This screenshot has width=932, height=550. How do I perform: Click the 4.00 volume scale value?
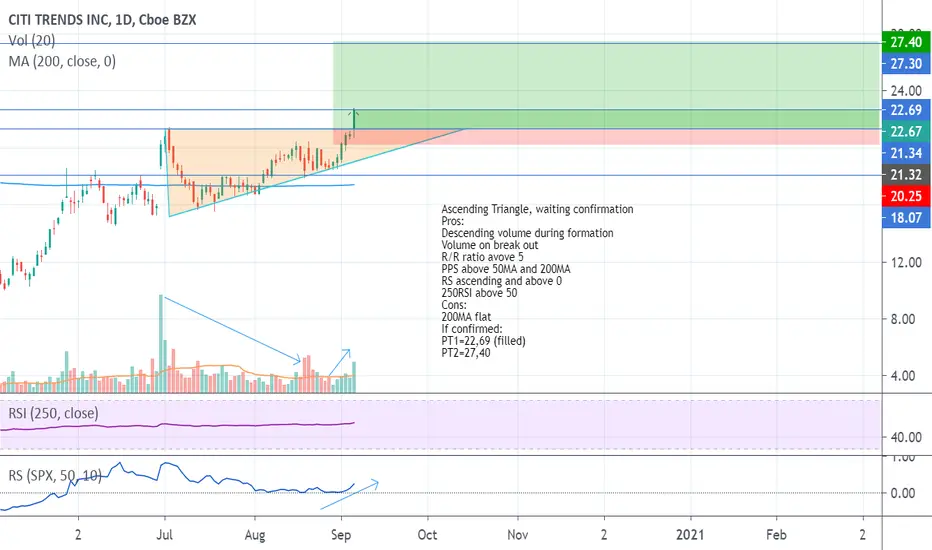coord(902,376)
